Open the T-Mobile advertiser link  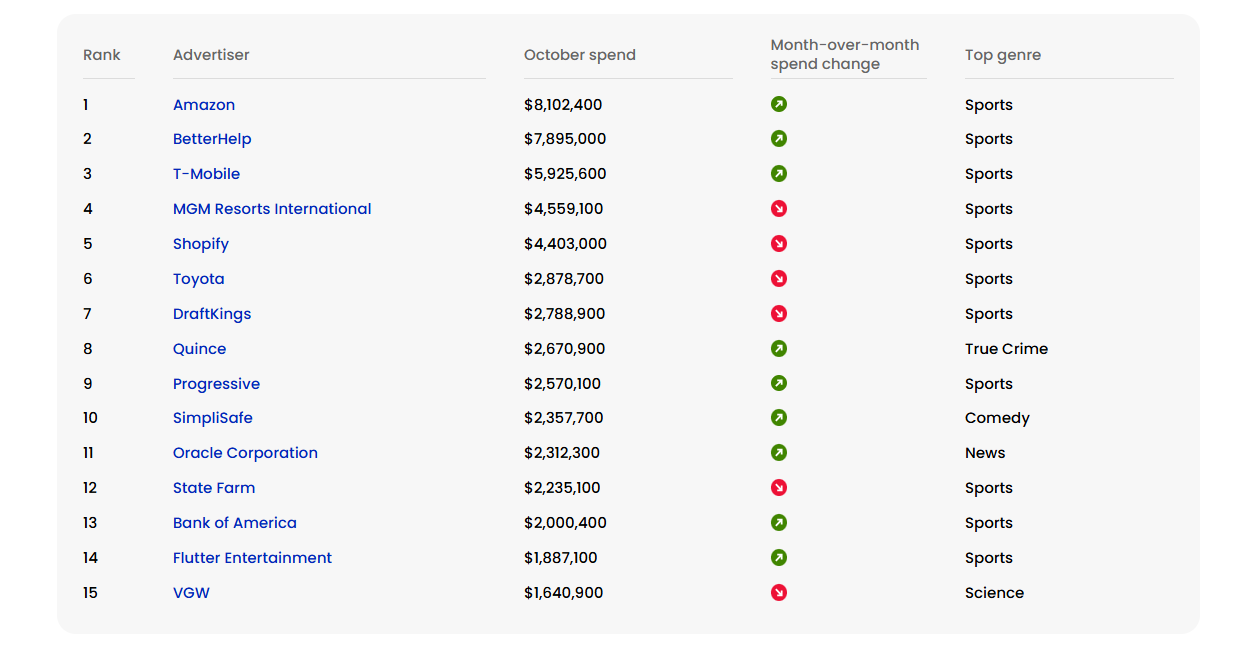coord(206,174)
